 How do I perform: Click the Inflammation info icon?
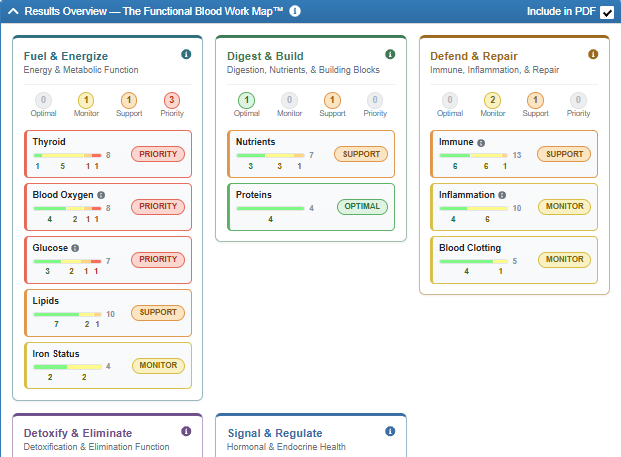(x=502, y=195)
